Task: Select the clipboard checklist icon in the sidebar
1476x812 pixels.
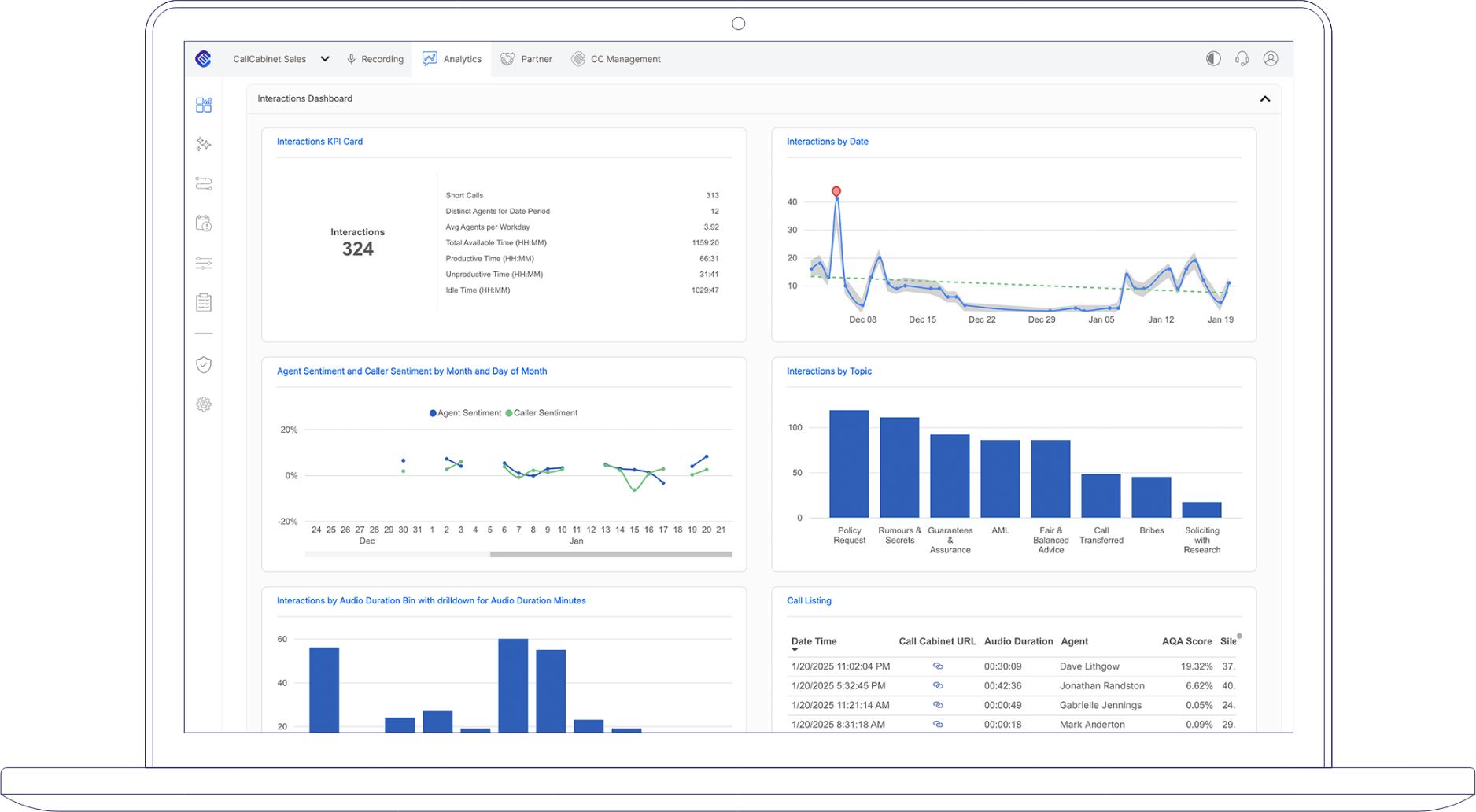Action: 203,301
